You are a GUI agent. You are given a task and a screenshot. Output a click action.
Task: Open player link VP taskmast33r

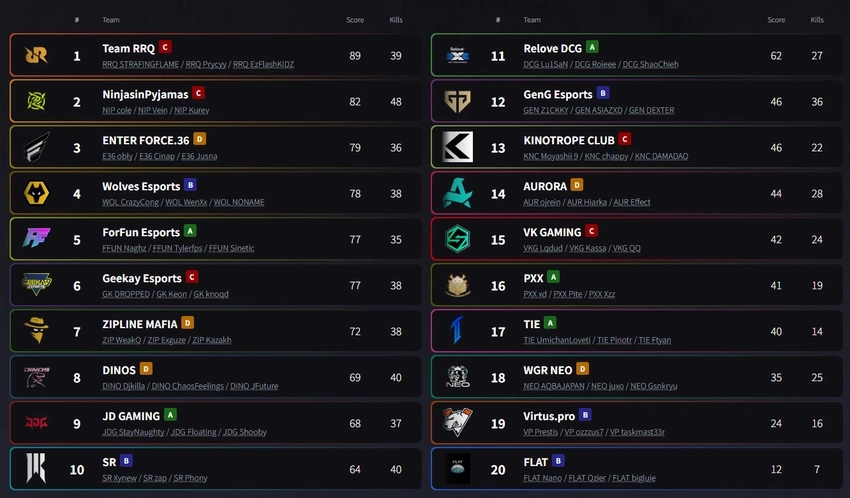tap(637, 432)
